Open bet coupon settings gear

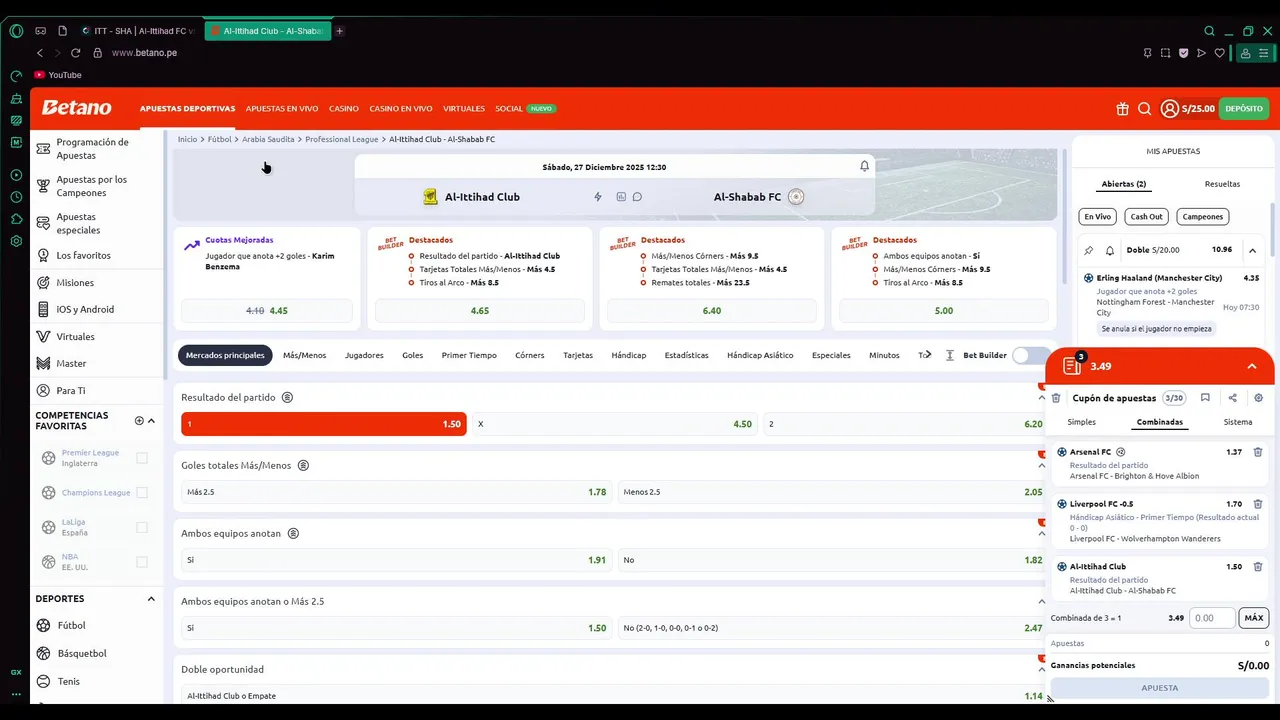(x=1258, y=398)
